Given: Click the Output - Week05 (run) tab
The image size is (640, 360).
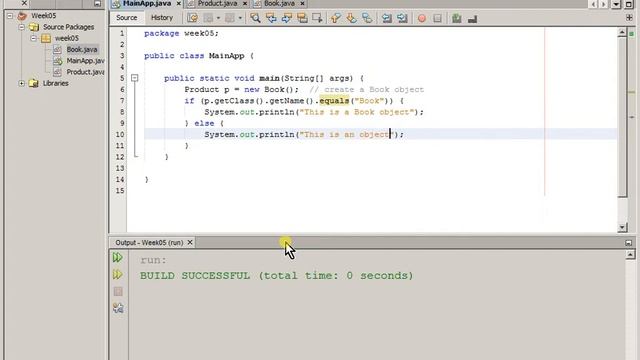Looking at the screenshot, I should [149, 242].
